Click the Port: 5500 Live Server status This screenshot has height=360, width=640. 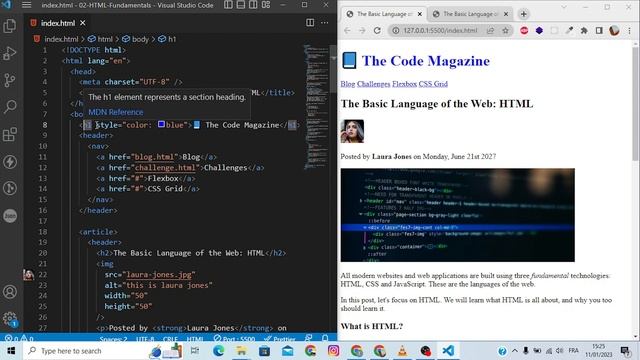[234, 339]
